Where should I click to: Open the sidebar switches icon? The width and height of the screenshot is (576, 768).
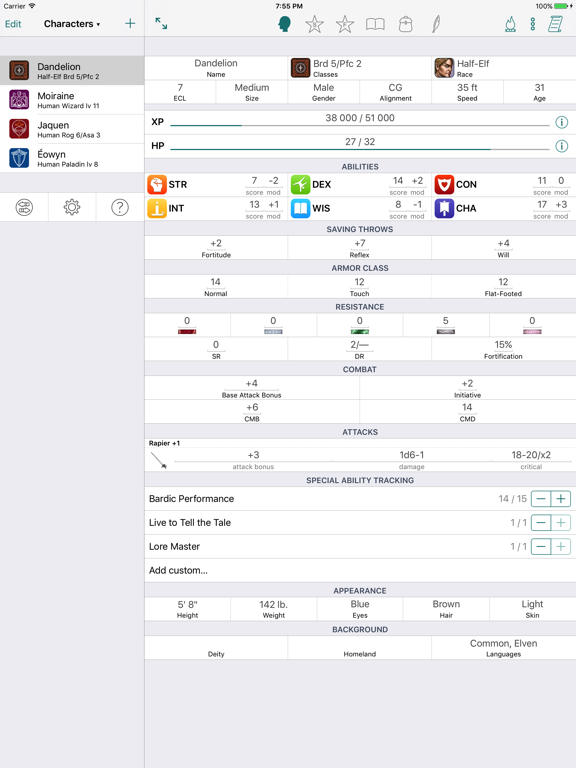(24, 207)
